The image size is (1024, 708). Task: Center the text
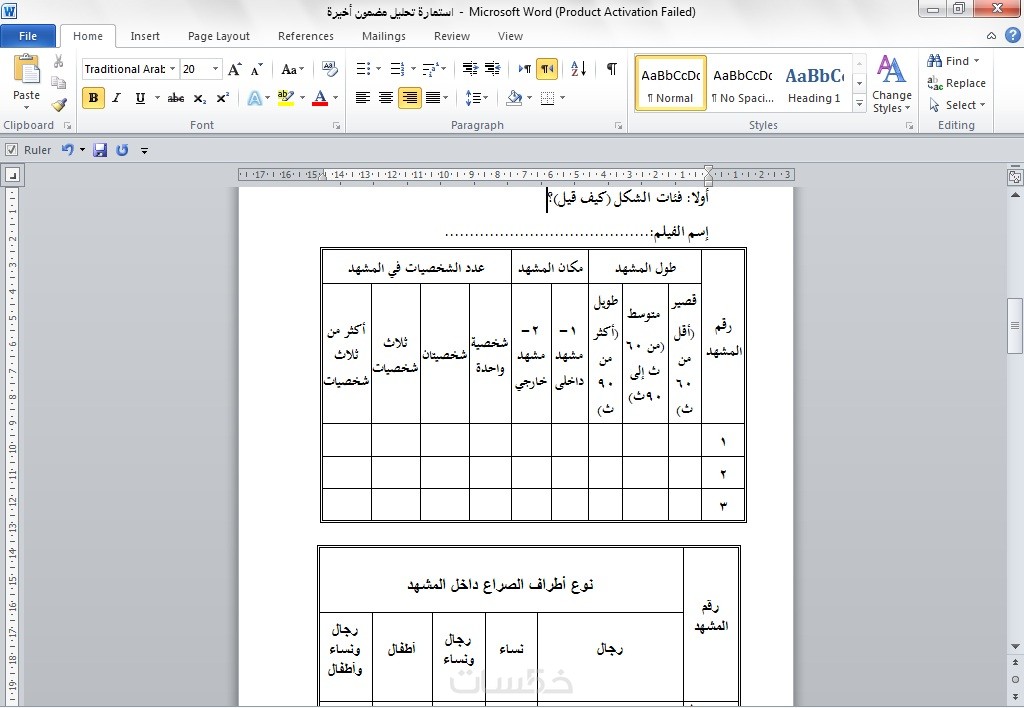click(x=386, y=98)
